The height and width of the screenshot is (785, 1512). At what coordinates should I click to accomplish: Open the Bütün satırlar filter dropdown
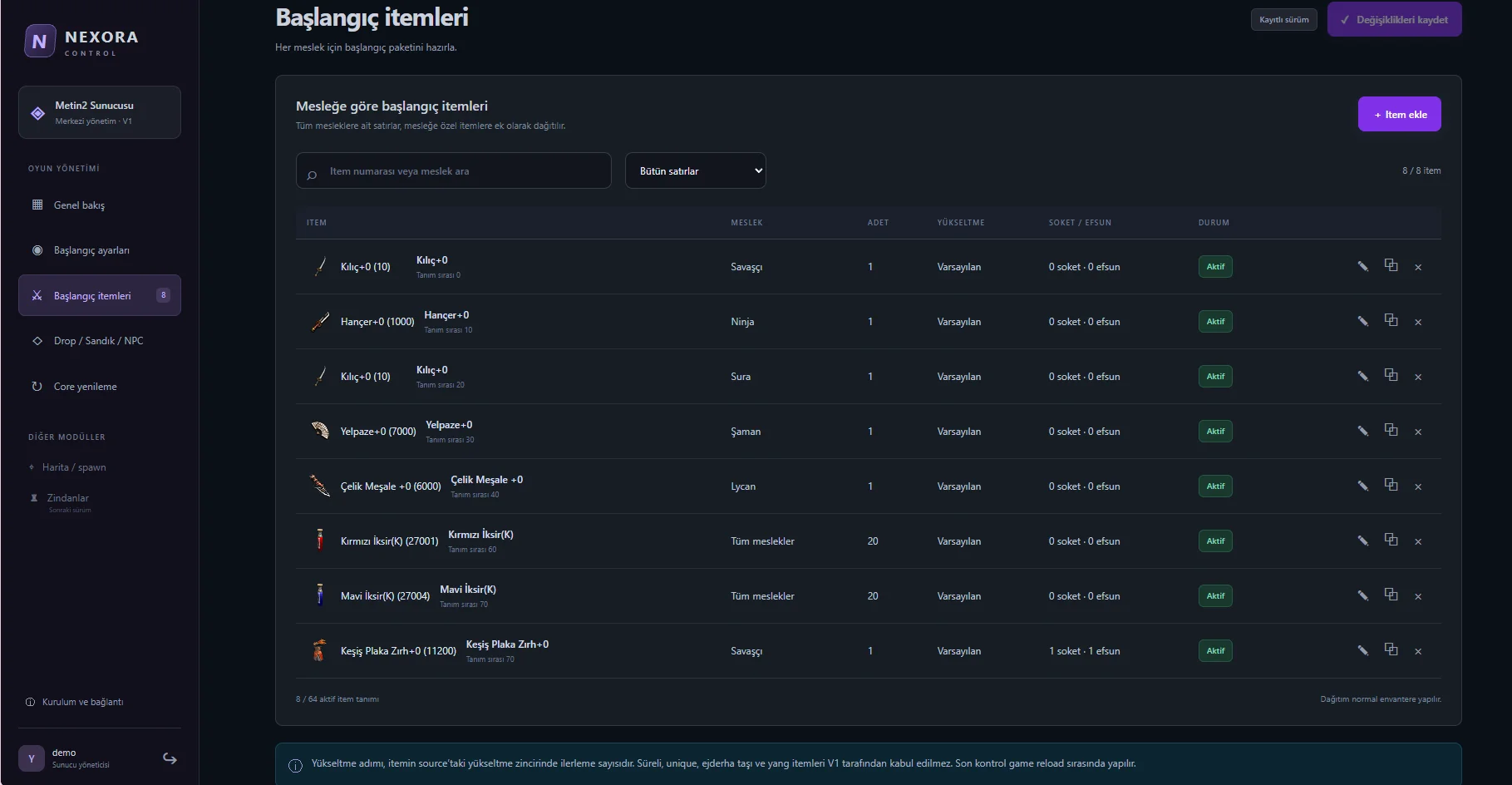tap(696, 170)
